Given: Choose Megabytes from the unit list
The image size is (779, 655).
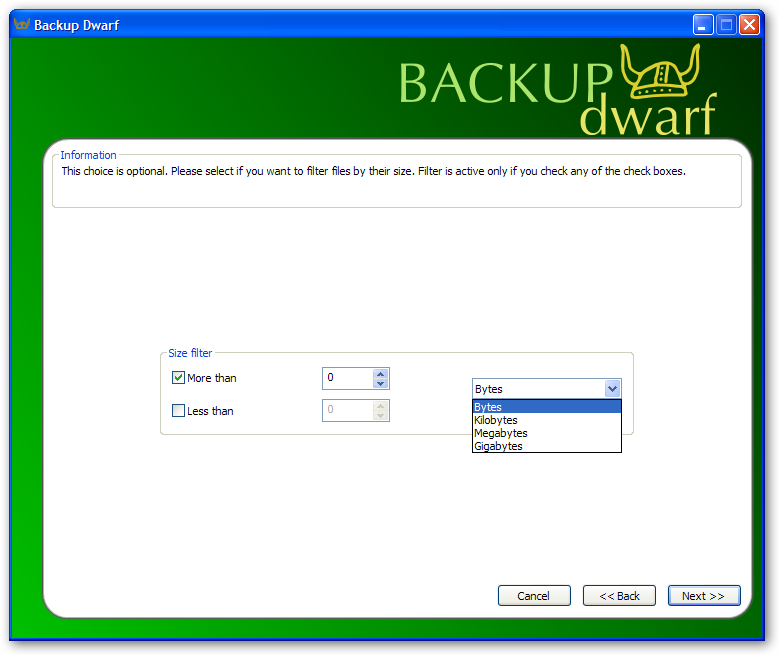Looking at the screenshot, I should pos(546,433).
